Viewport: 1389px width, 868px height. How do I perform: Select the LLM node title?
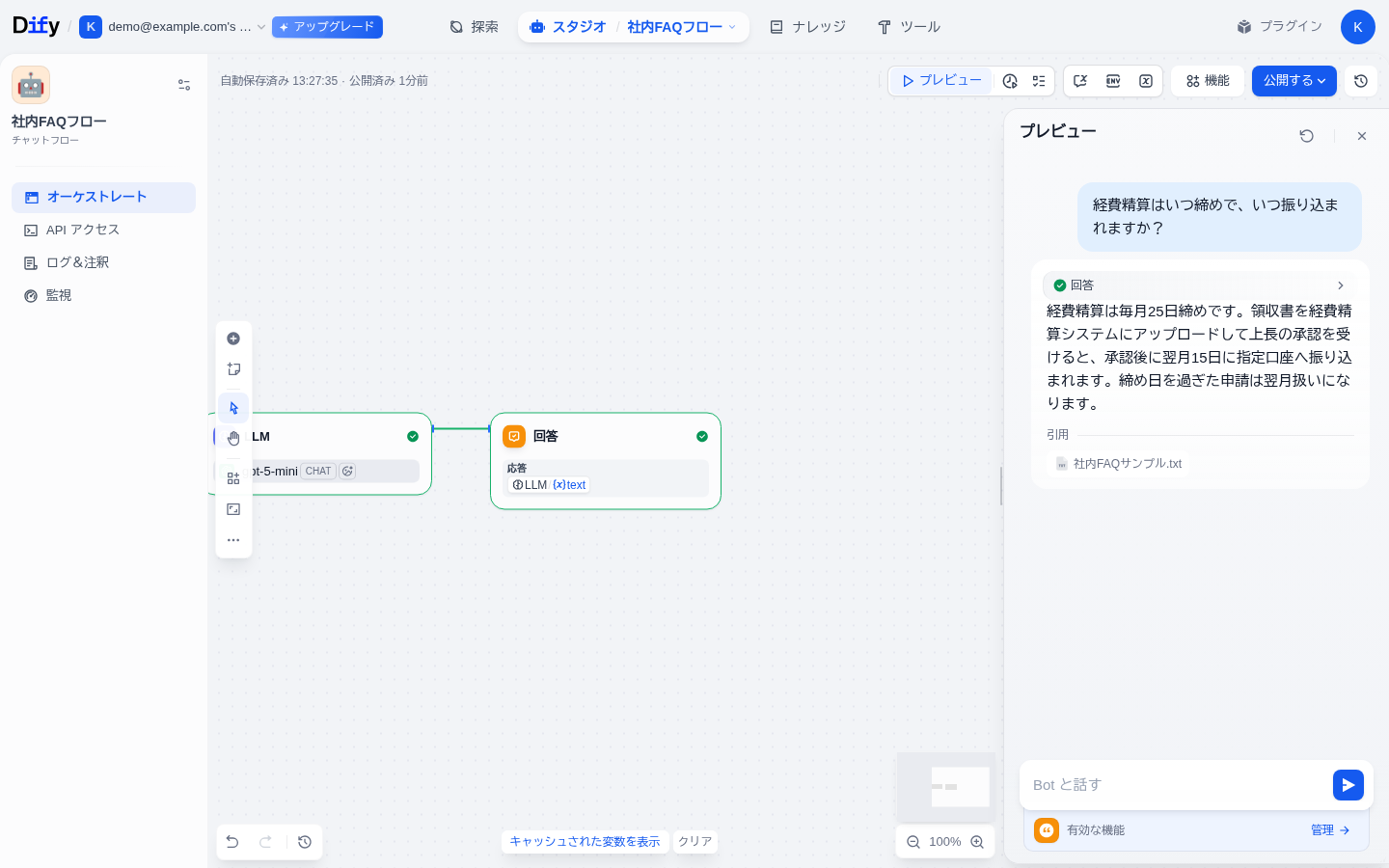pos(259,437)
